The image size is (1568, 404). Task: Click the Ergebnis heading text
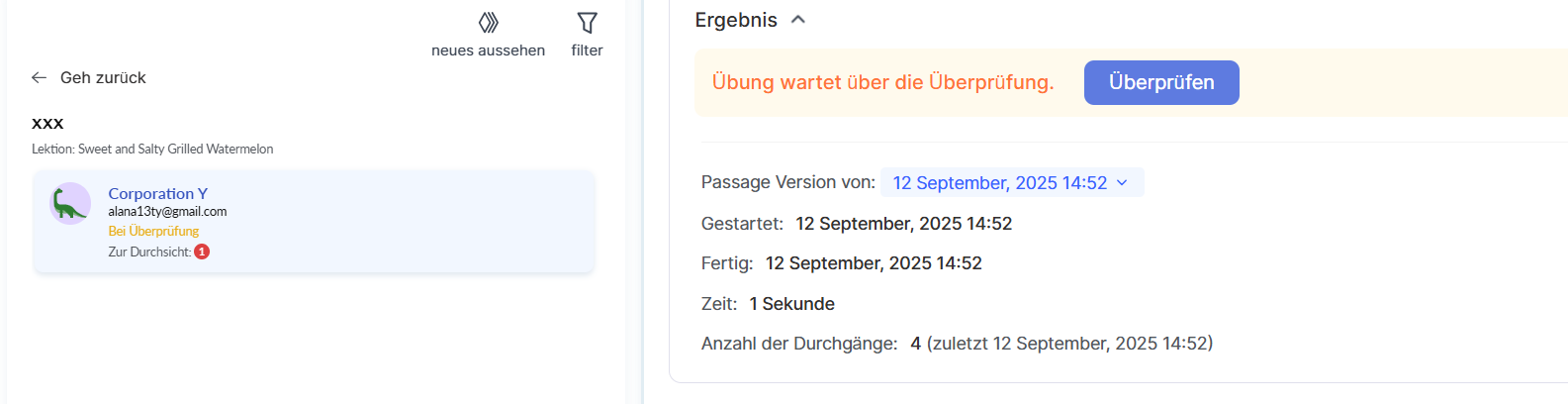(736, 20)
